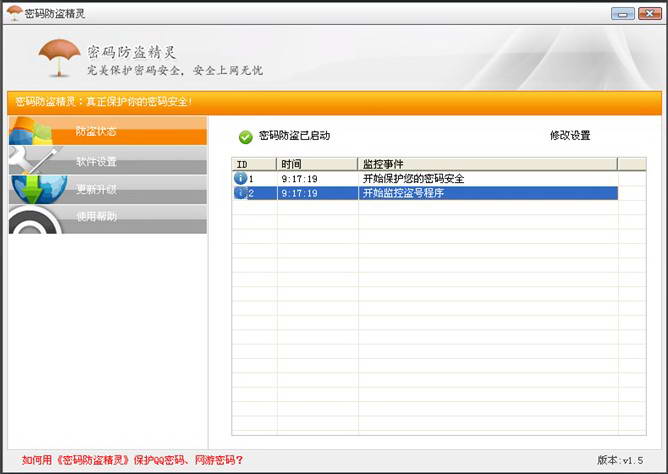Click the info icon in row 1
Viewport: 668px width, 474px height.
pos(240,179)
